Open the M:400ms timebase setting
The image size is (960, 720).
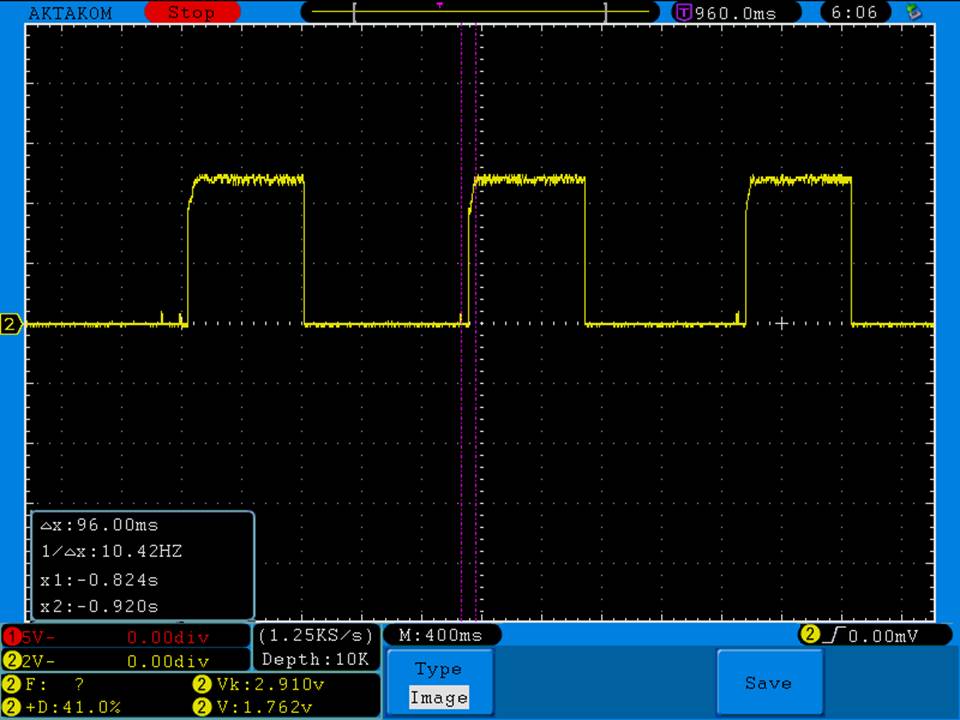point(442,636)
